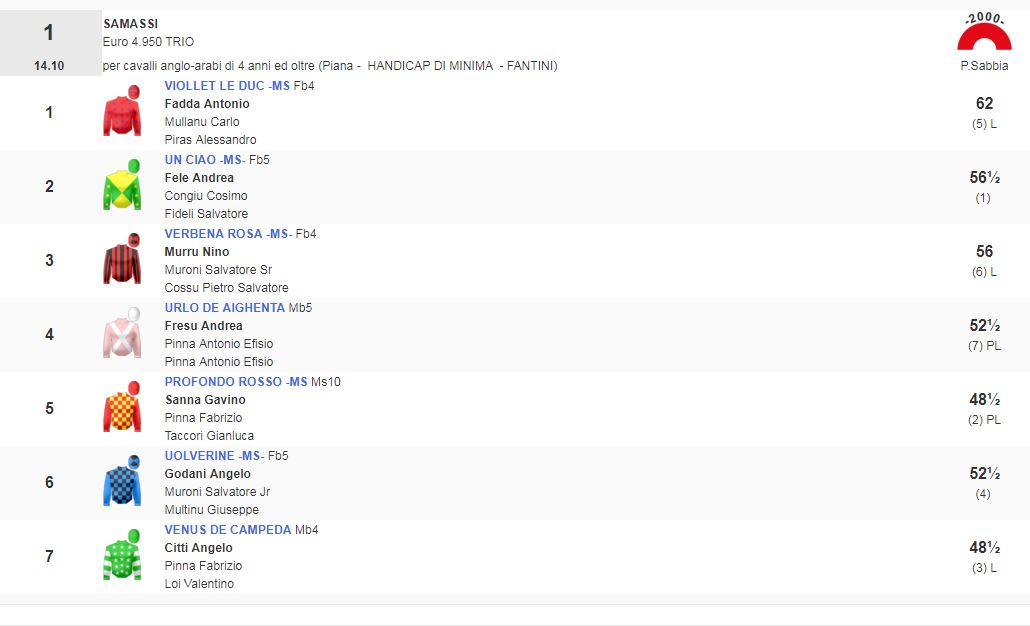Click the red-yellow checkered silk for Profondo Rosso
The image size is (1030, 626).
[x=122, y=408]
